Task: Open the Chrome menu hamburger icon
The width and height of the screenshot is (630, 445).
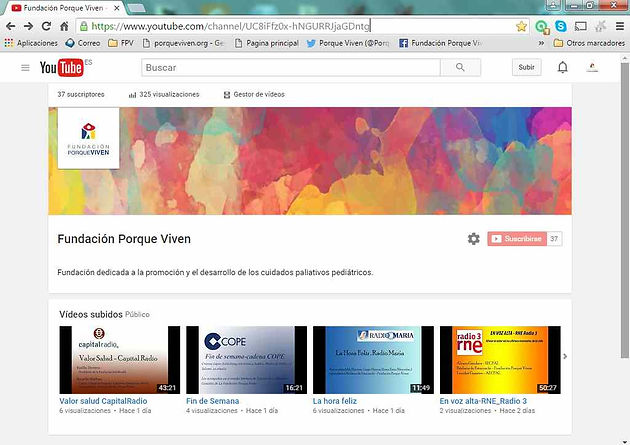Action: click(x=620, y=27)
